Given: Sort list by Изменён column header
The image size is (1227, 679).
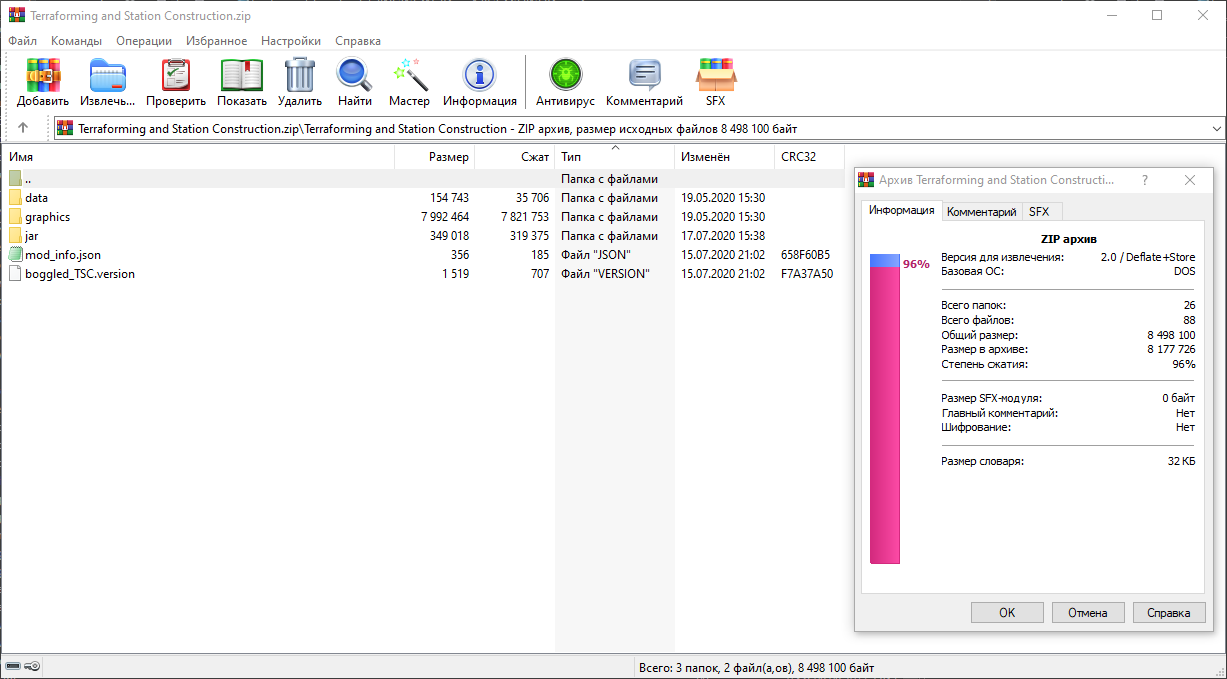Looking at the screenshot, I should coord(725,157).
